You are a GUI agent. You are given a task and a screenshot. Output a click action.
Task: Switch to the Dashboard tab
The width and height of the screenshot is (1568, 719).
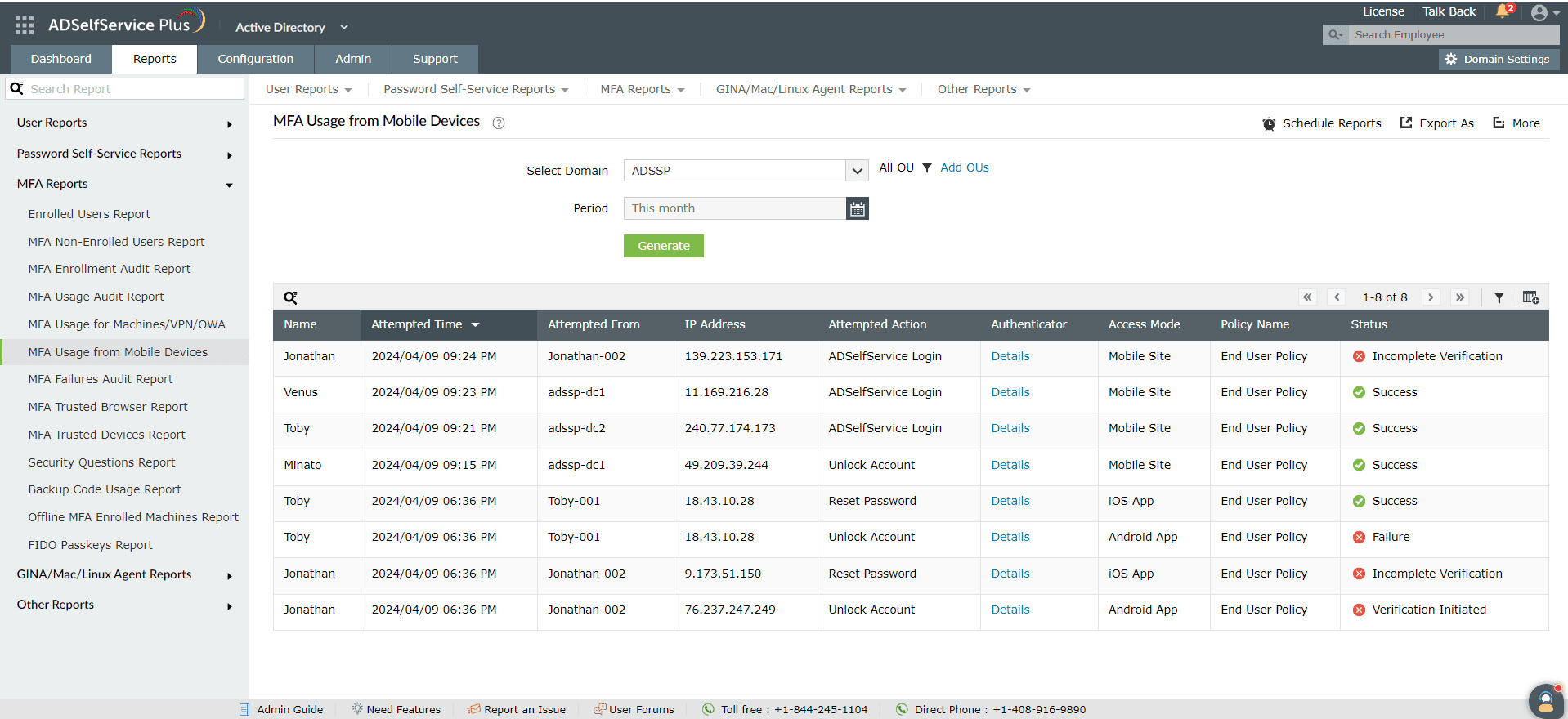[x=61, y=59]
